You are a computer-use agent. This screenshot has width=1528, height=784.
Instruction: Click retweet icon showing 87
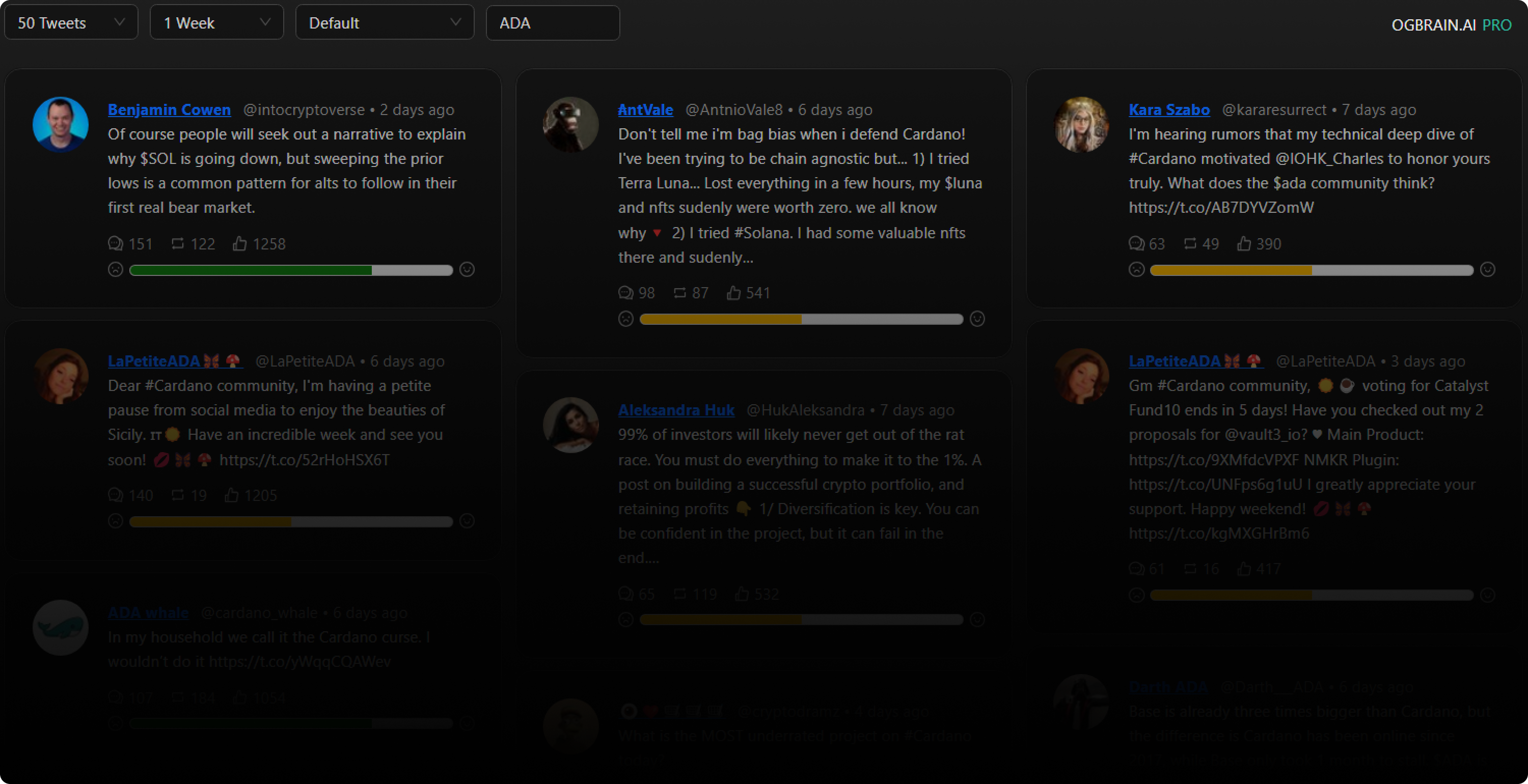click(x=680, y=293)
